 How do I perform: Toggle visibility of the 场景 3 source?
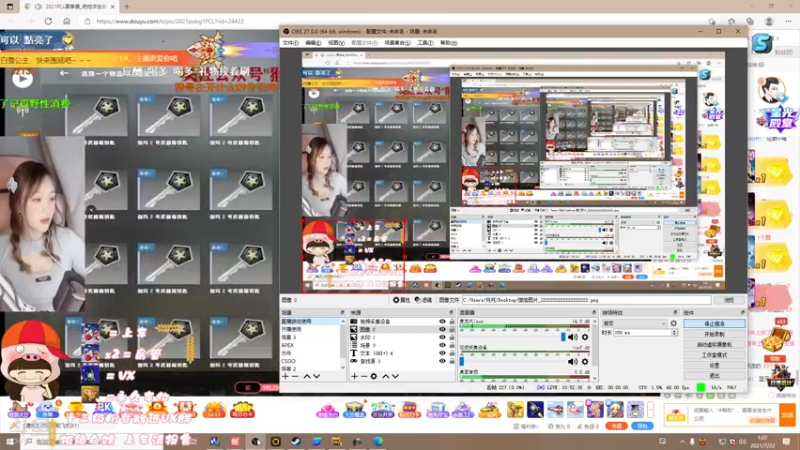click(442, 345)
